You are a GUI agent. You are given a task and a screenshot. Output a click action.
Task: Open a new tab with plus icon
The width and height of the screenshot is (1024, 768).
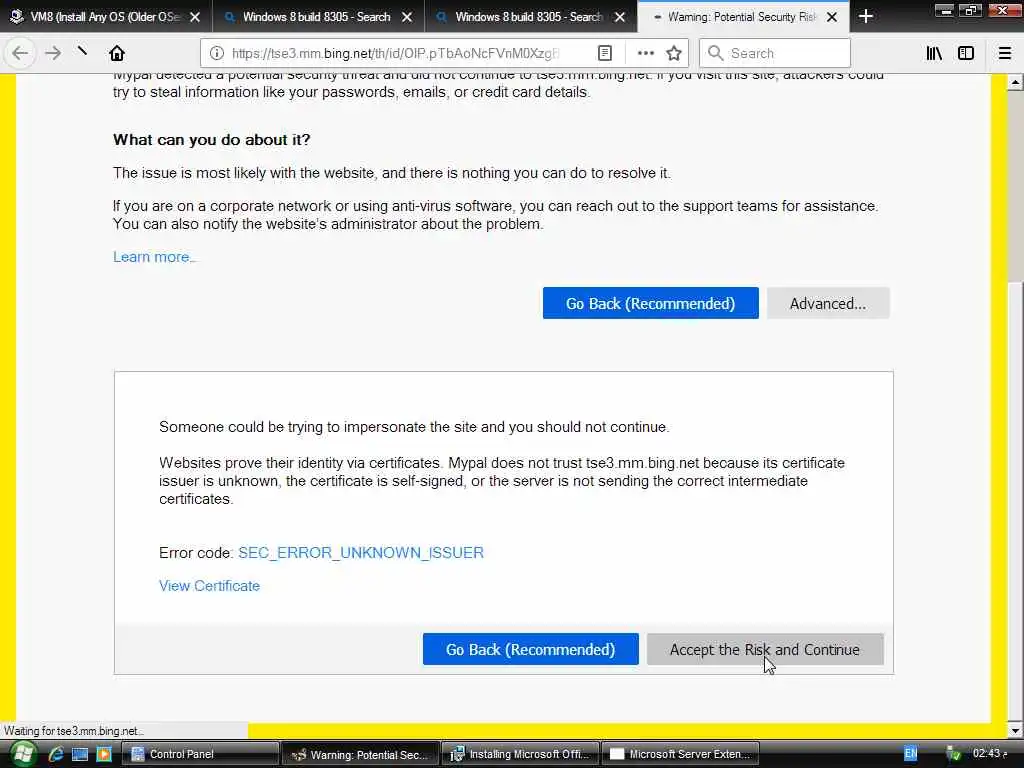pyautogui.click(x=866, y=16)
